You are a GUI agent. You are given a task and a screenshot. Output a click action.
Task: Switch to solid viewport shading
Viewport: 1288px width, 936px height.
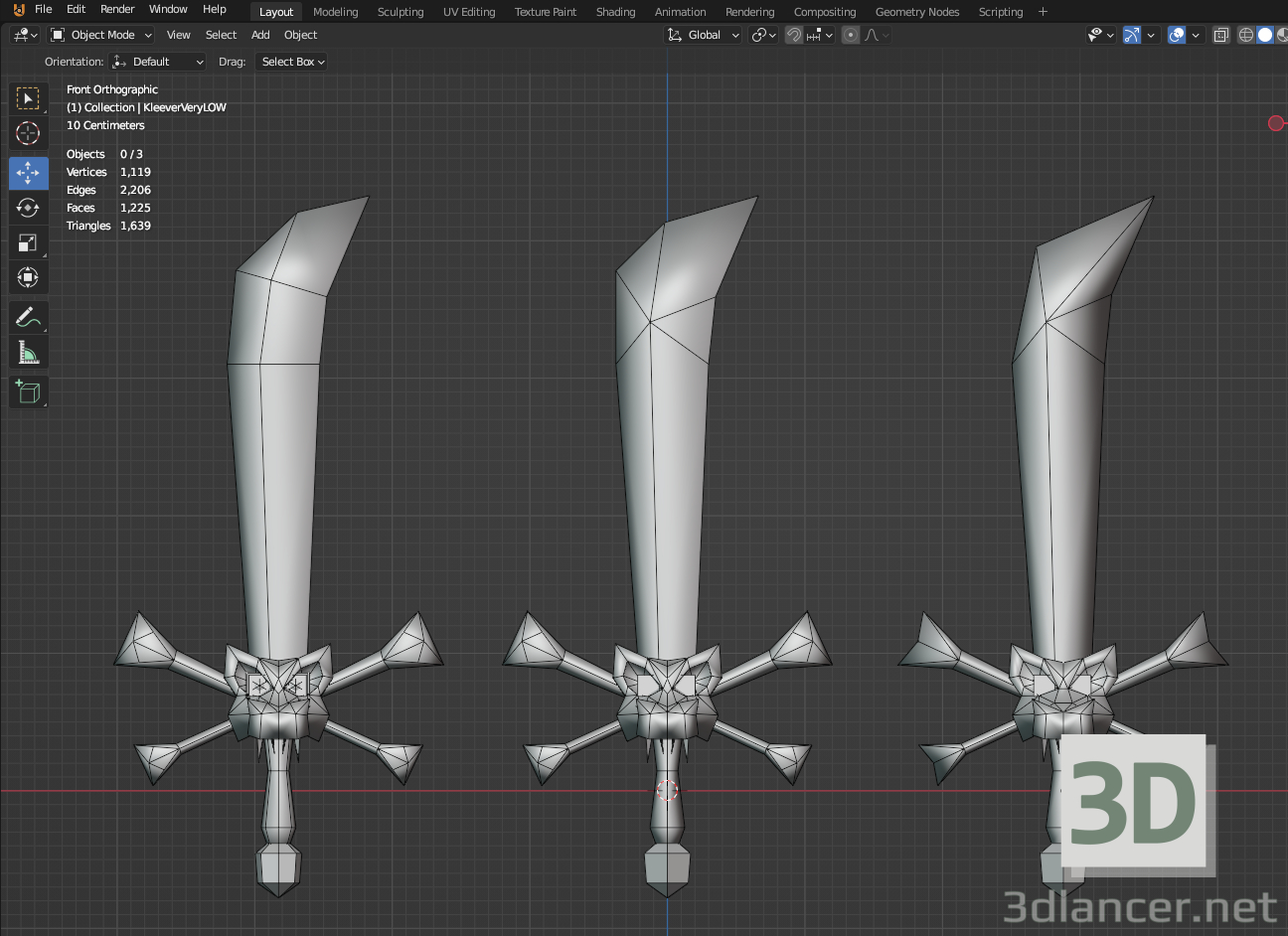1265,35
